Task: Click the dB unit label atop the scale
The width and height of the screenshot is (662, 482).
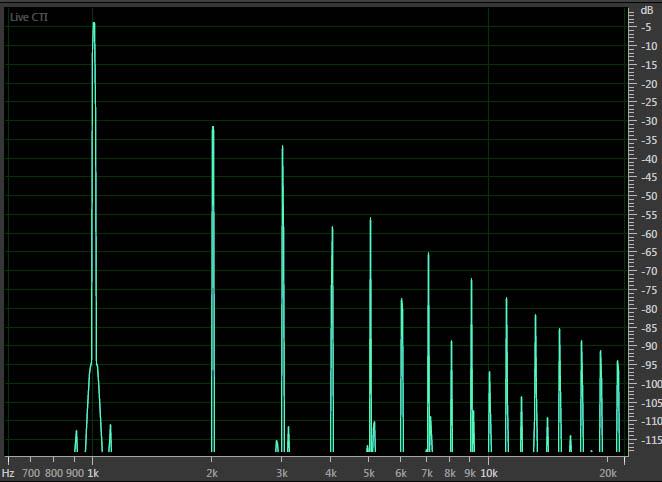Action: point(646,10)
